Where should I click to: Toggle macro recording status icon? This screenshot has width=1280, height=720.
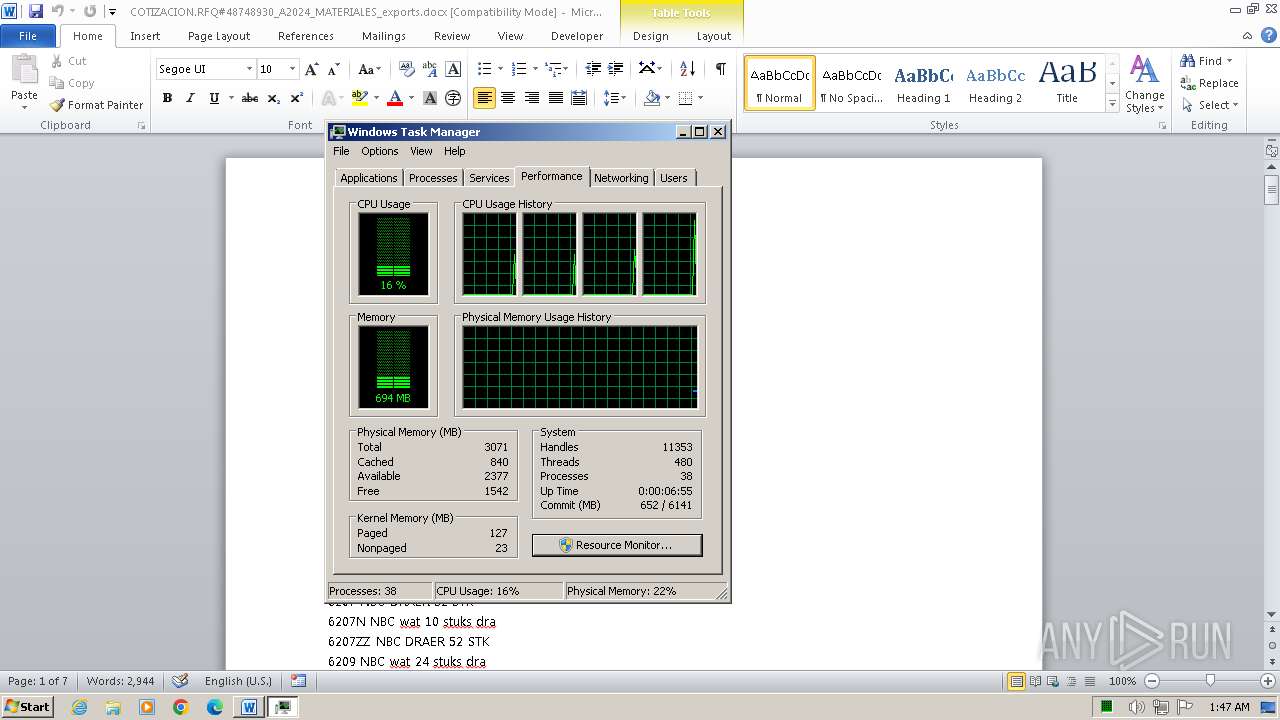pos(299,681)
